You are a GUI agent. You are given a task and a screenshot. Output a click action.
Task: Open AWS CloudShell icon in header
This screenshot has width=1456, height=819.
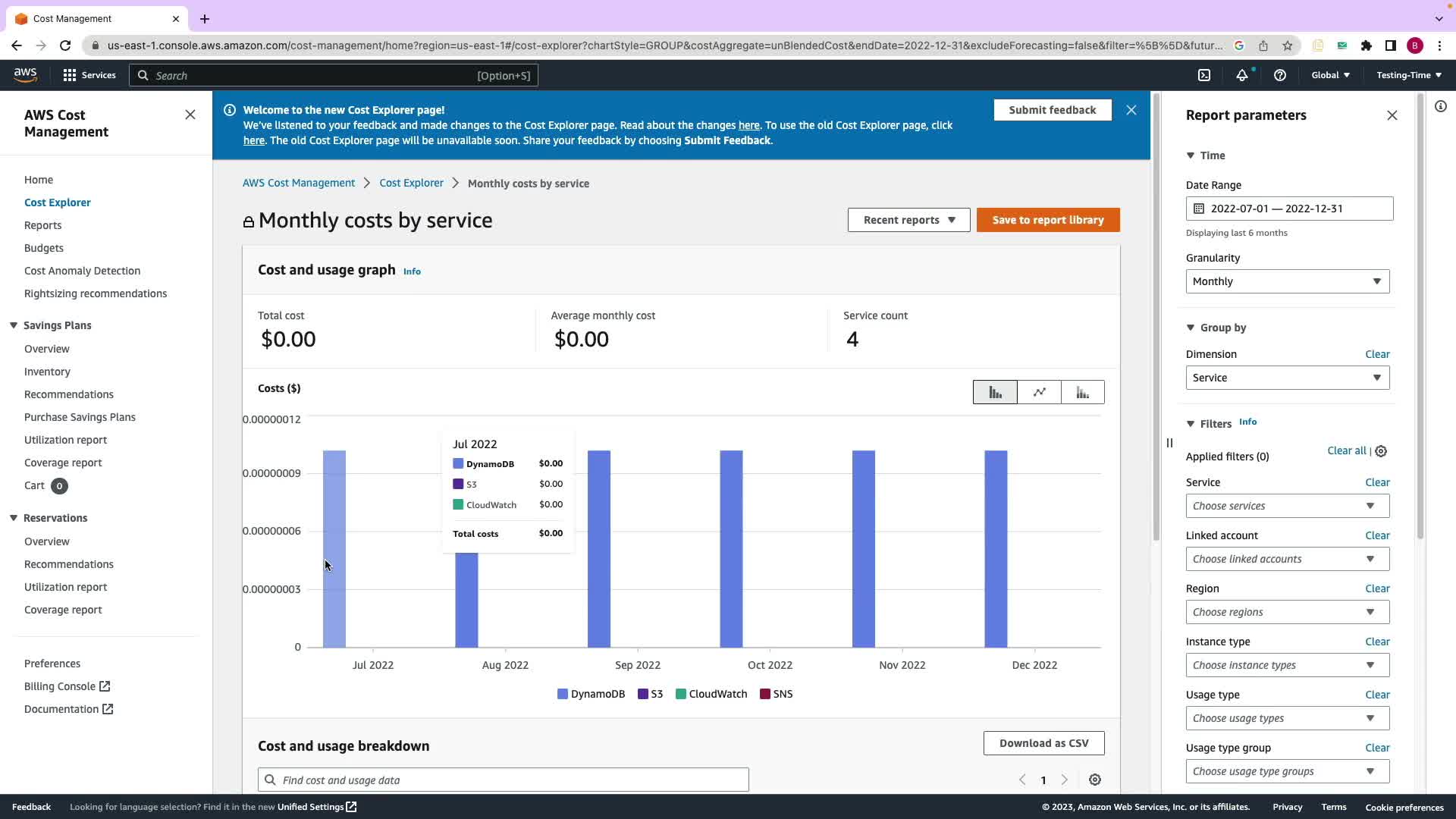click(1203, 75)
